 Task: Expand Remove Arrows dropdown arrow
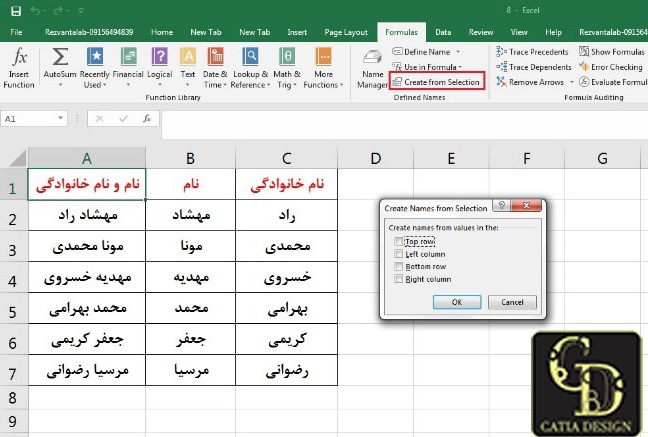point(572,82)
